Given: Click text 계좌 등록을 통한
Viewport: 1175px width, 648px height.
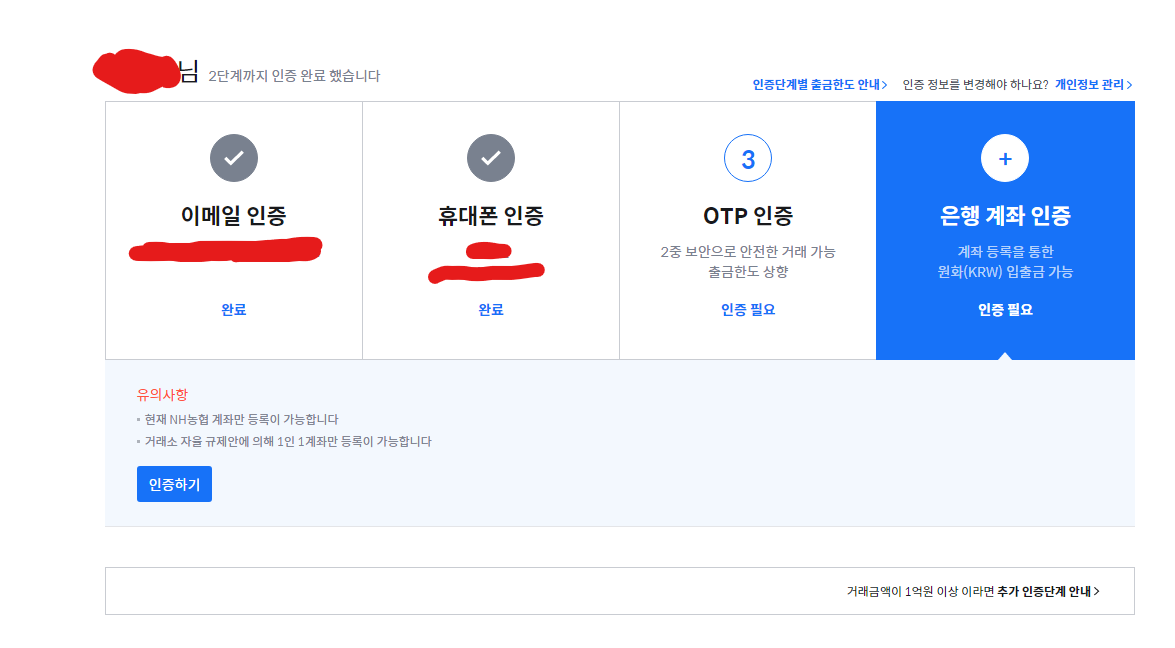Looking at the screenshot, I should point(1005,252).
